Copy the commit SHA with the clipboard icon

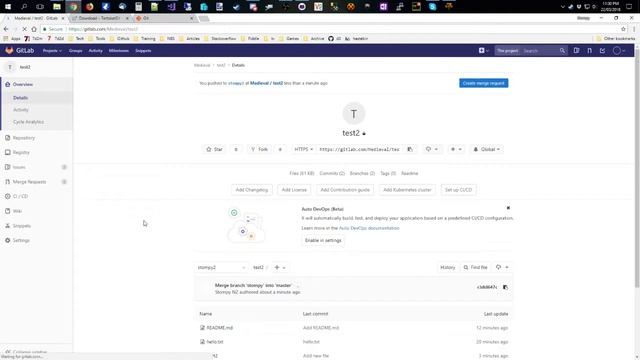(x=505, y=287)
